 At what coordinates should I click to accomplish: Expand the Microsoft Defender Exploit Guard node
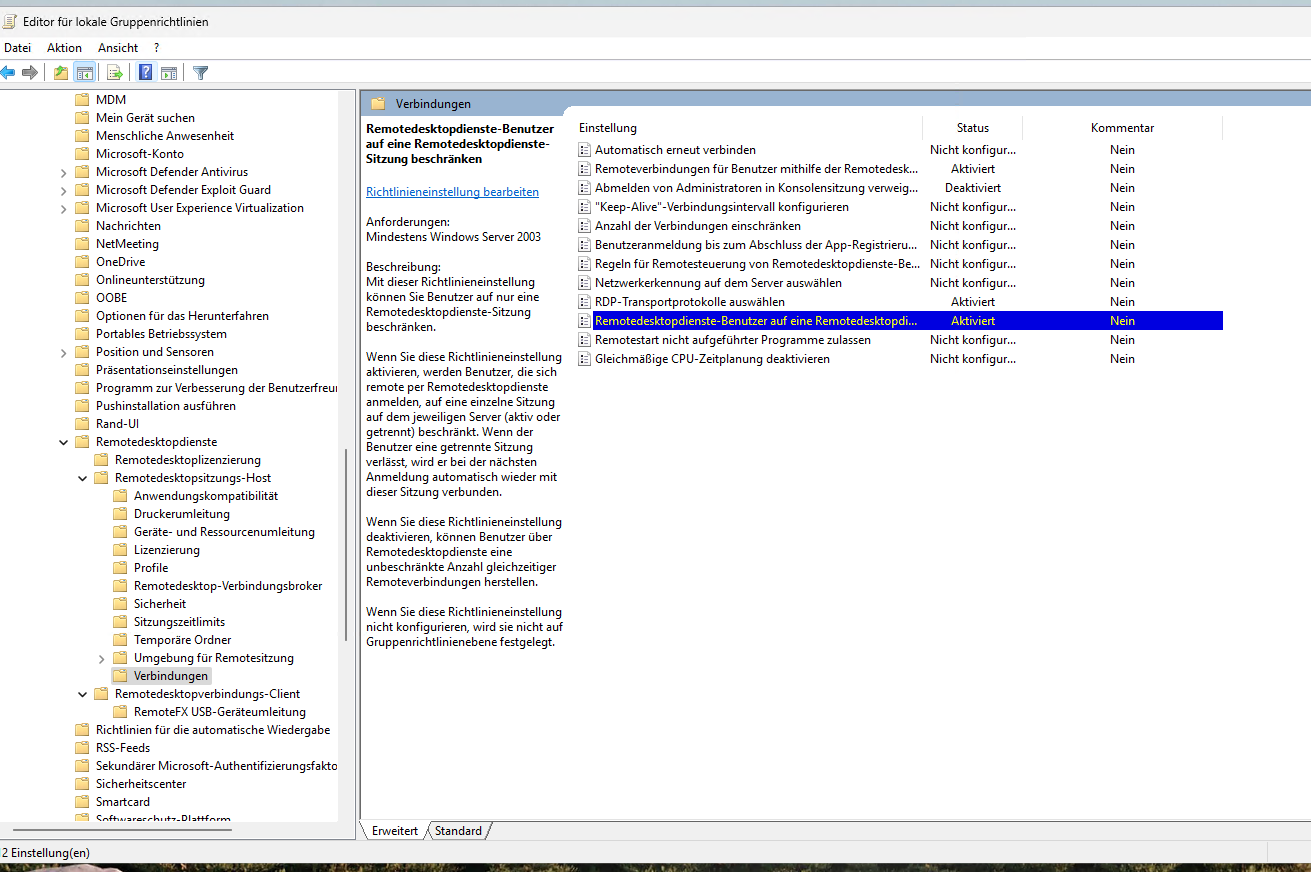click(64, 190)
